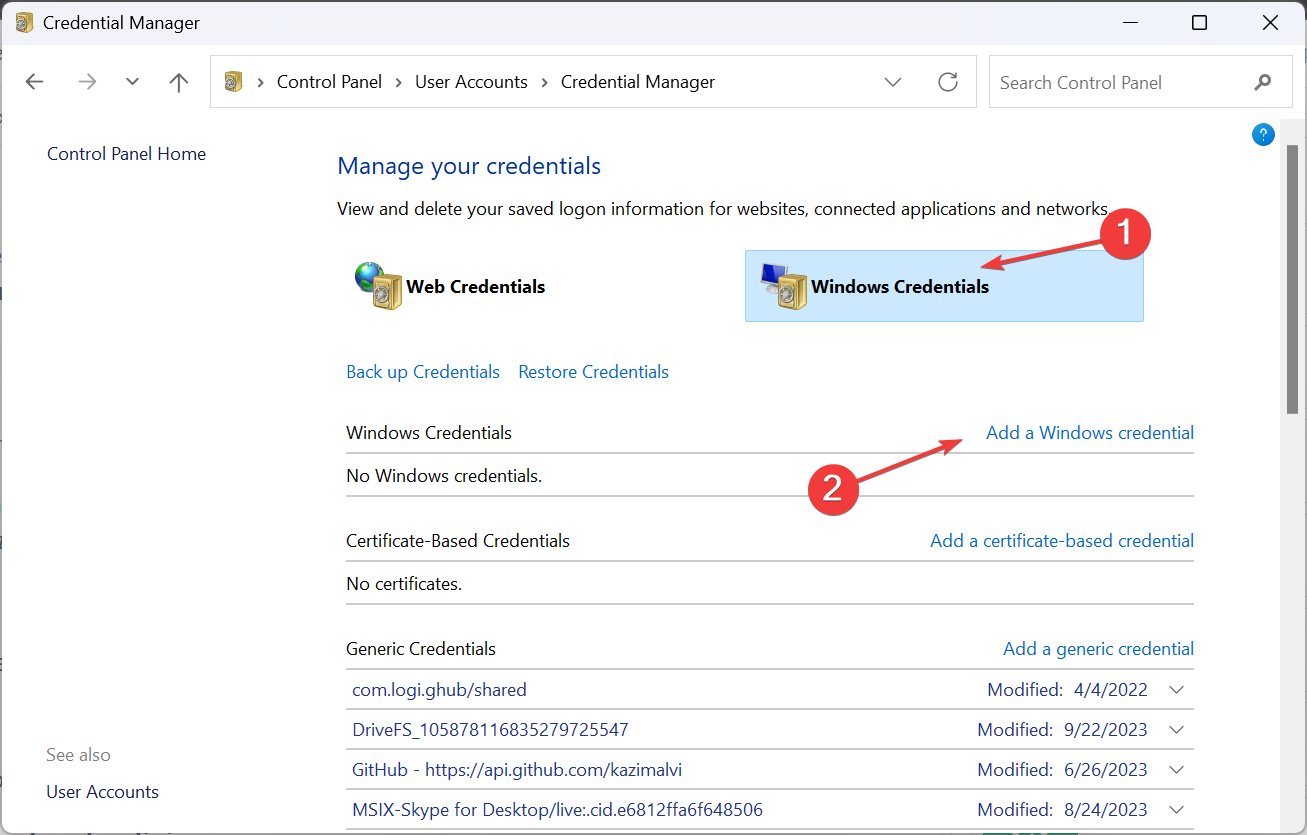Image resolution: width=1307 pixels, height=835 pixels.
Task: Click 'No Windows credentials.' text
Action: 444,476
